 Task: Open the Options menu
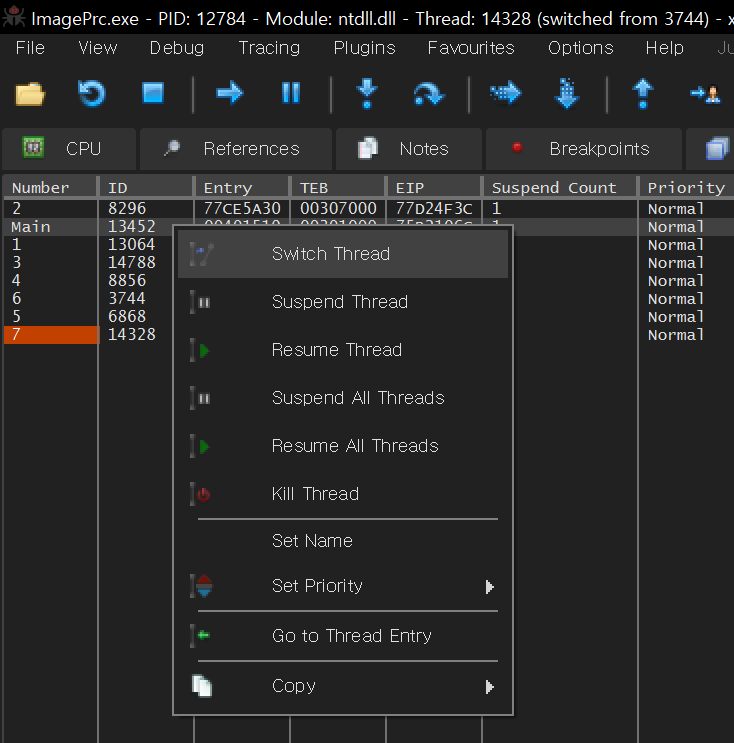pyautogui.click(x=580, y=48)
